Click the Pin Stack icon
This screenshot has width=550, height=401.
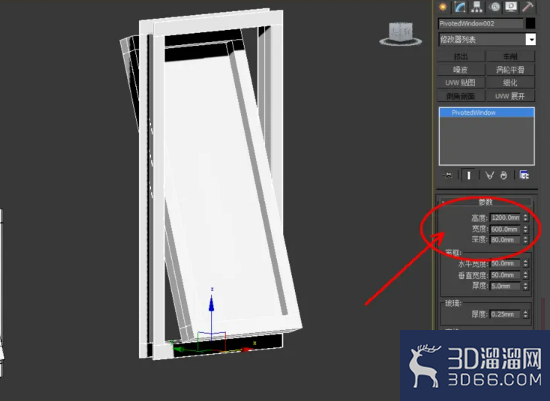coord(448,175)
